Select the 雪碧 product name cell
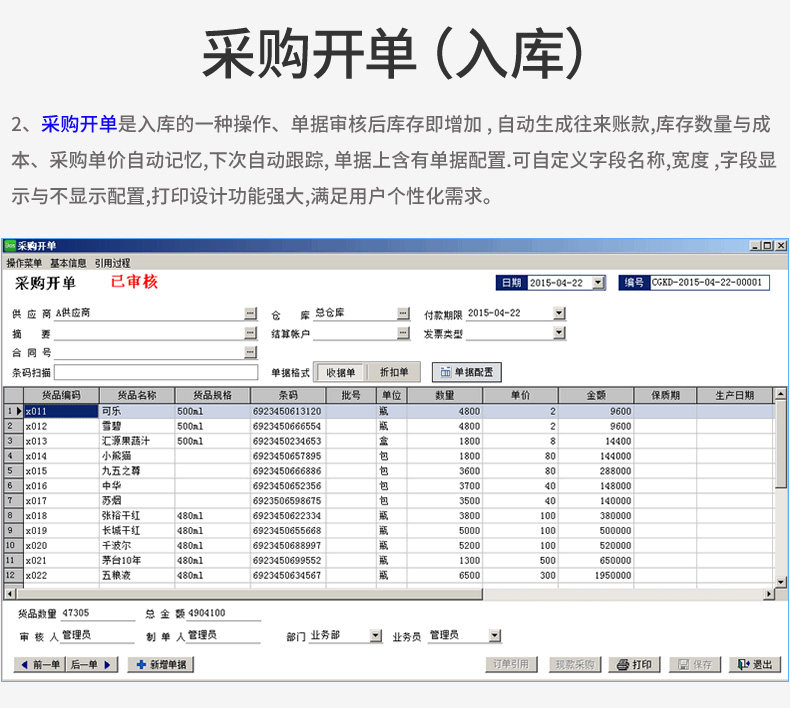 coord(137,426)
